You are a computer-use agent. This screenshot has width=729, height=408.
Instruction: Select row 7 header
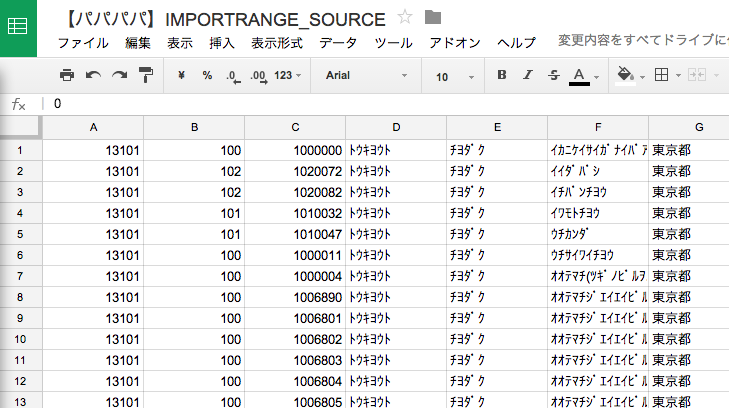(20, 276)
